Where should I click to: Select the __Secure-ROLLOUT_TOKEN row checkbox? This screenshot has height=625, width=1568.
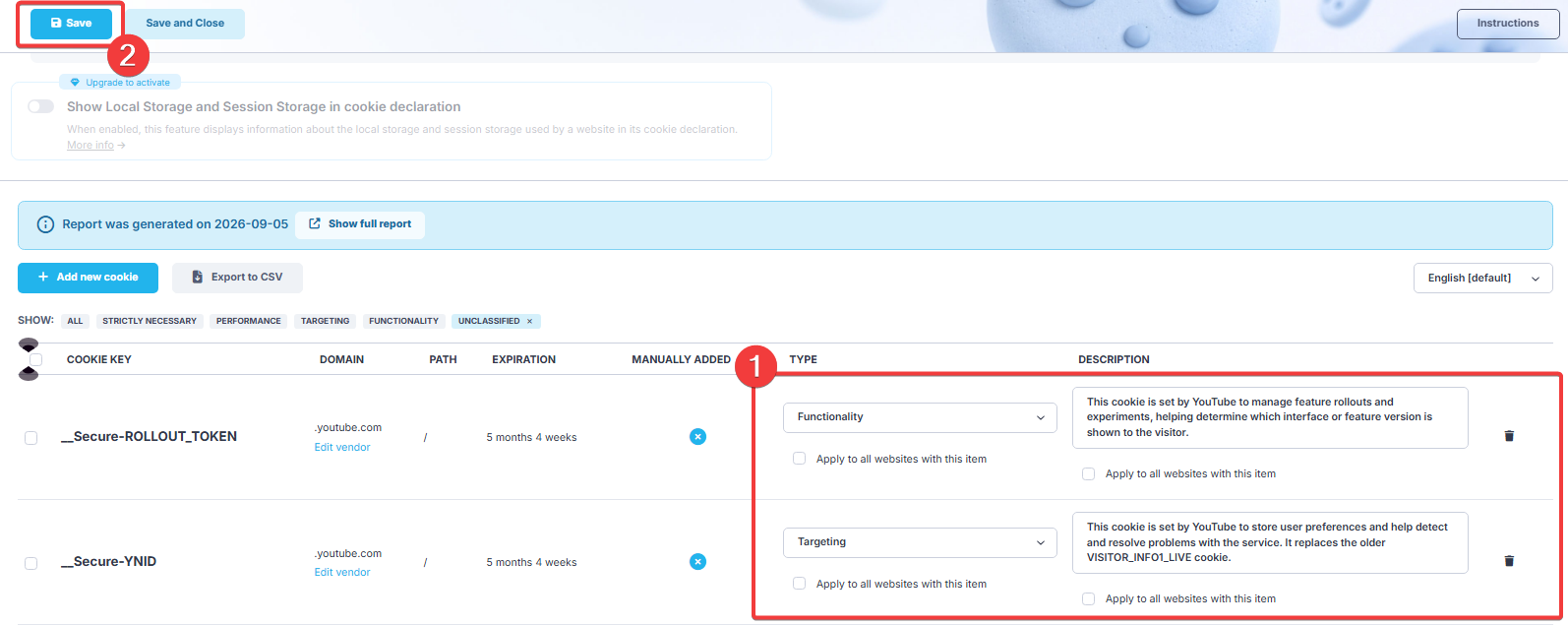point(30,438)
